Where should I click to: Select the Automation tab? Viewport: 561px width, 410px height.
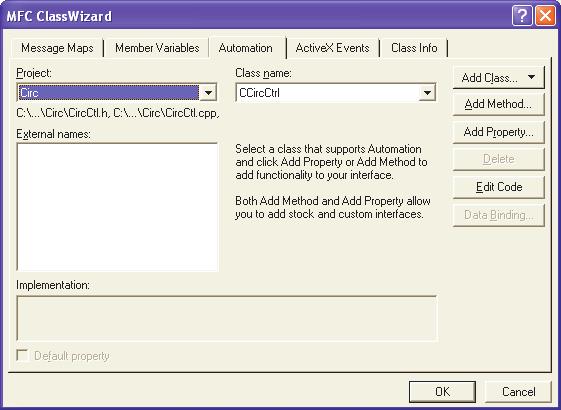click(246, 48)
